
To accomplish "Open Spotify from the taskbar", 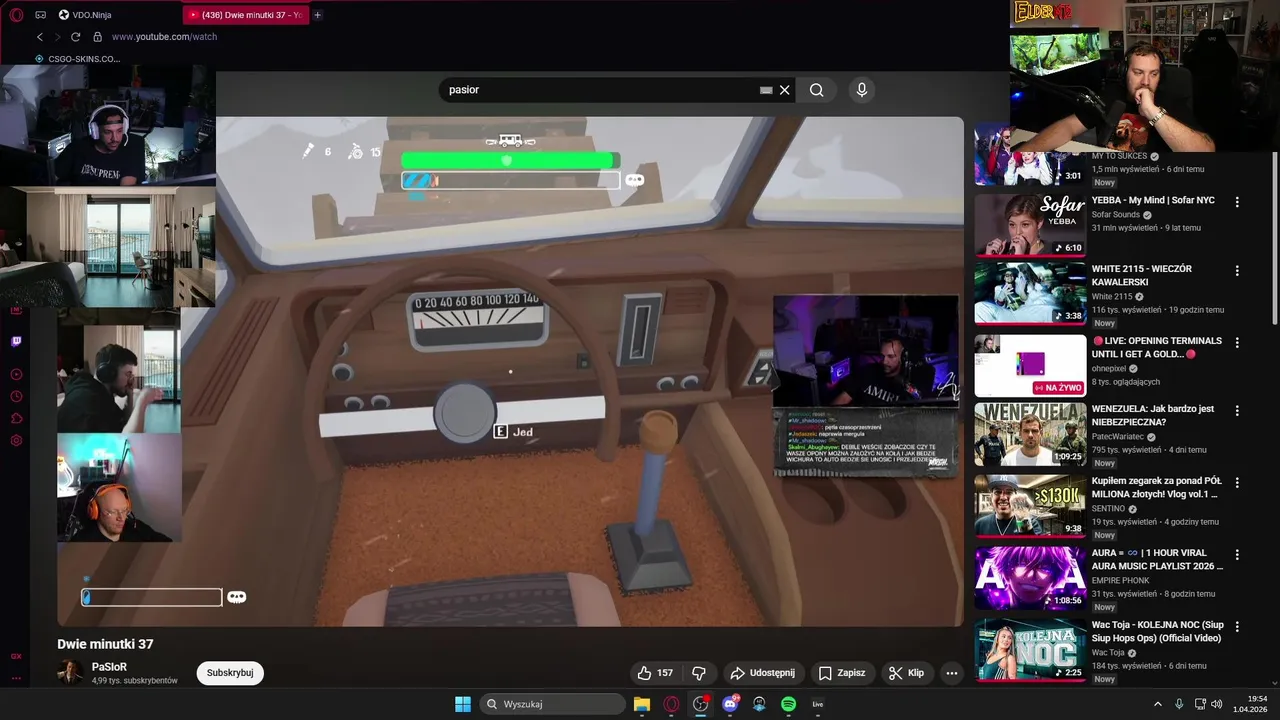I will [x=788, y=704].
